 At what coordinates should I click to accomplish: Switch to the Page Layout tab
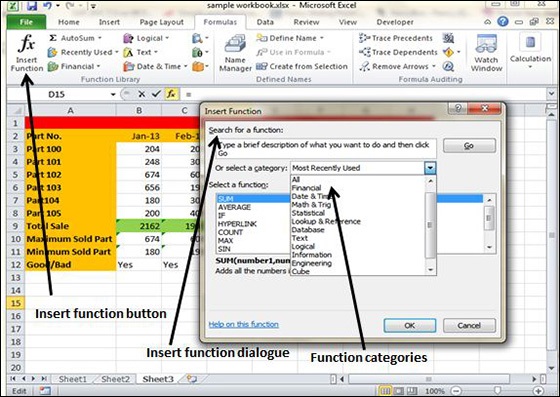point(161,22)
